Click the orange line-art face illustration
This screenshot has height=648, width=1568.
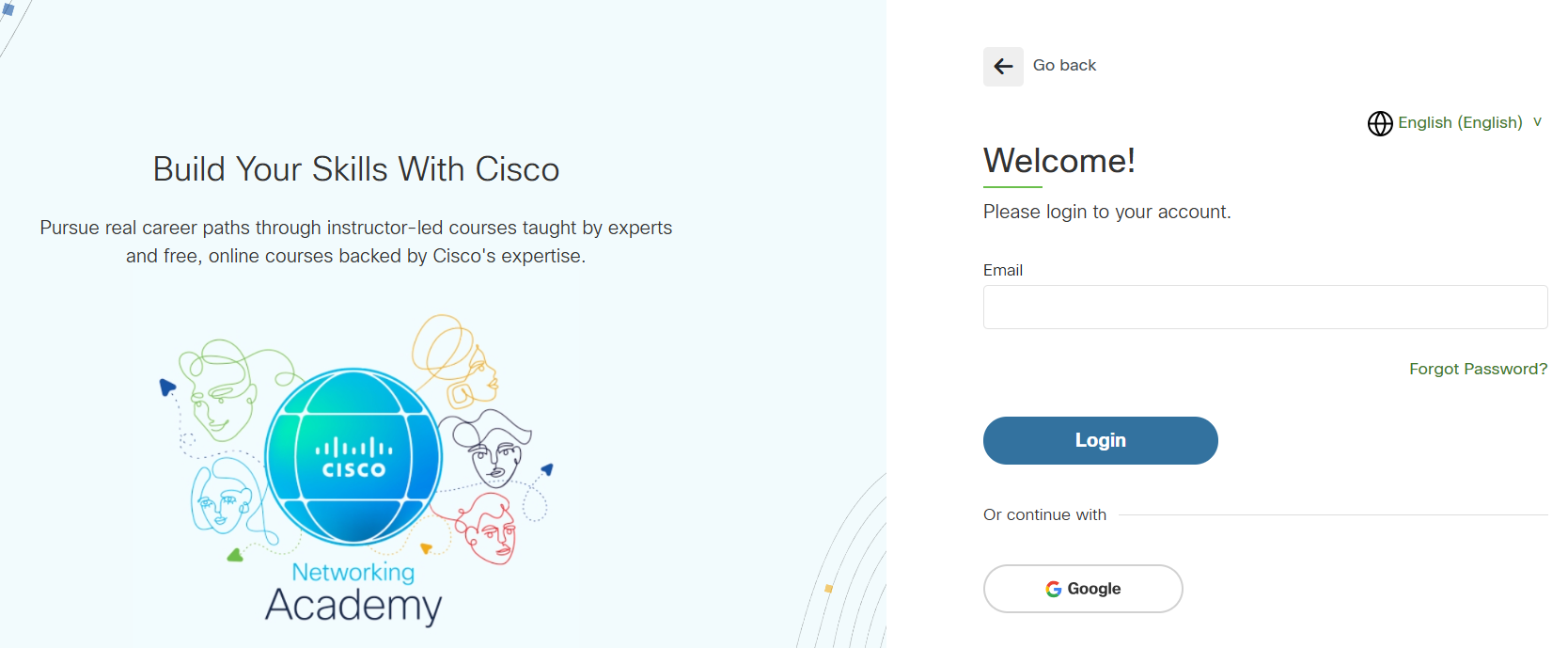458,361
